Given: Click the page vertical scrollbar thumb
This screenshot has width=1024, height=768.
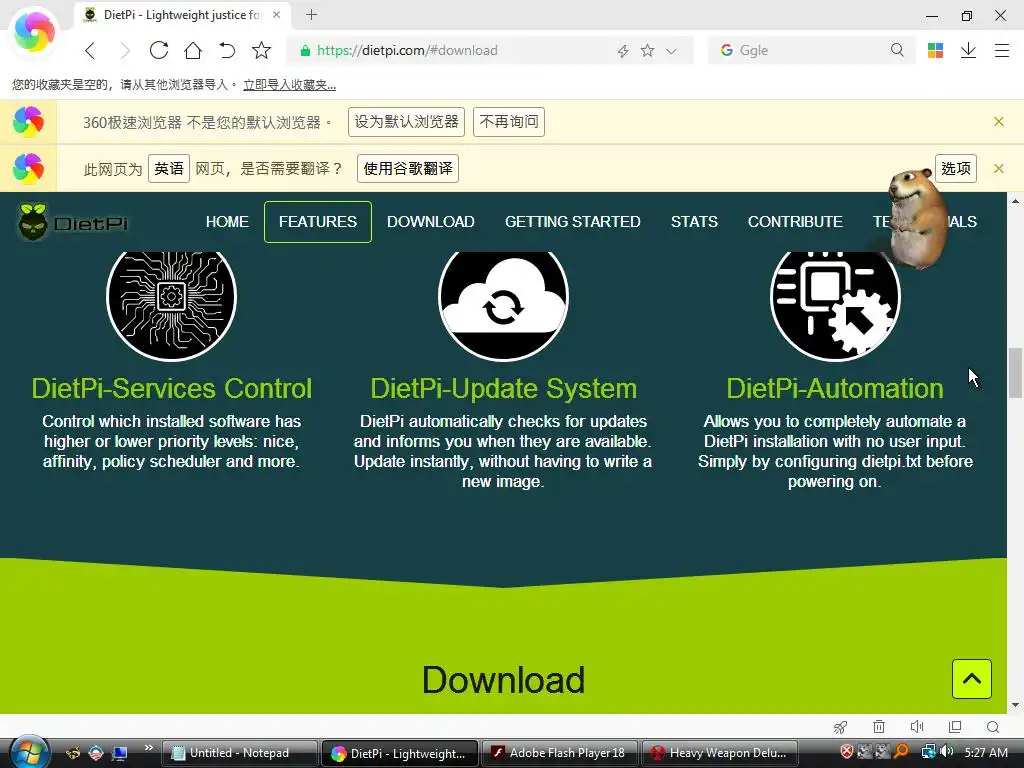Looking at the screenshot, I should [1016, 373].
